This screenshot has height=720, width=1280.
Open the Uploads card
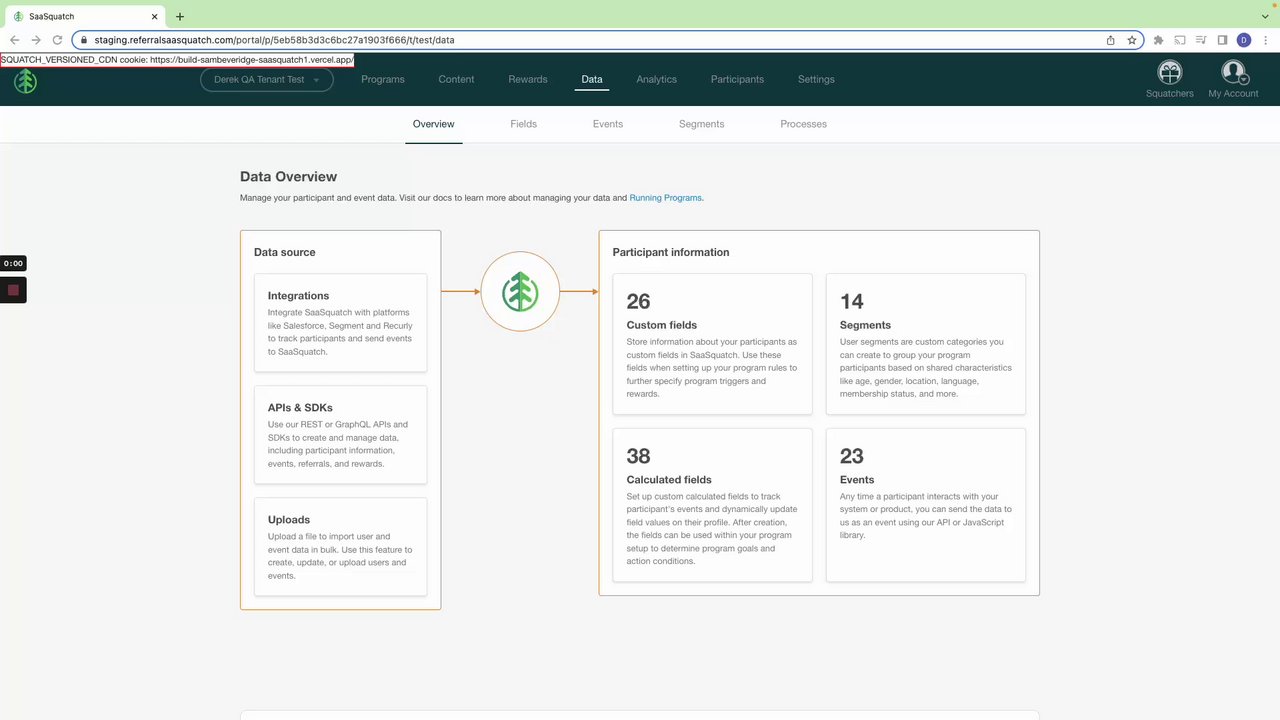[341, 547]
